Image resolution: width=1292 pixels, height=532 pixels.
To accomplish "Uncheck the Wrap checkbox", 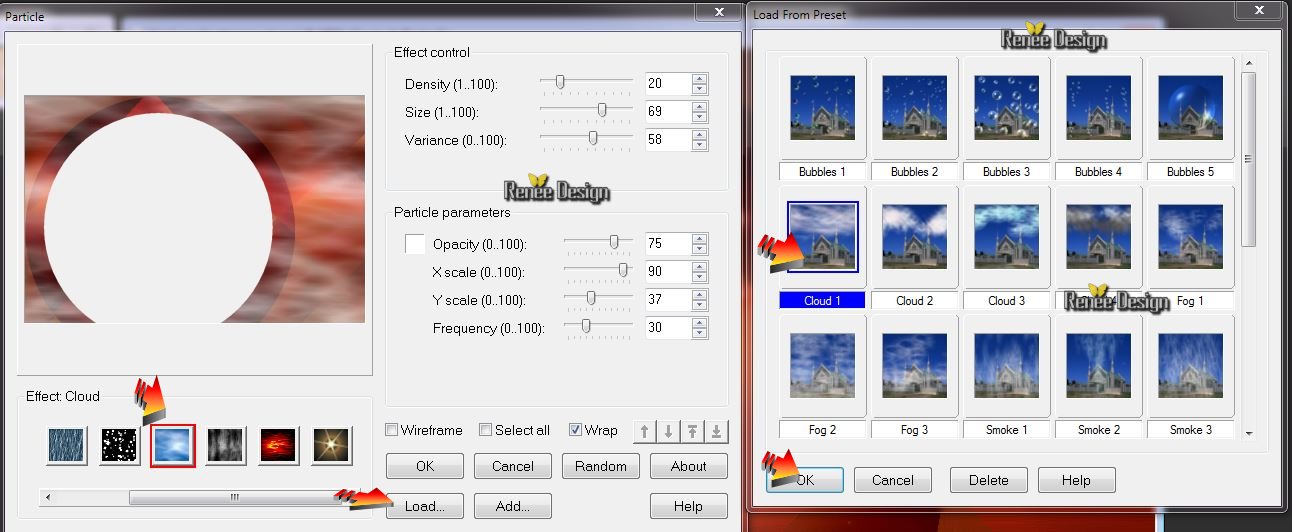I will (x=575, y=430).
